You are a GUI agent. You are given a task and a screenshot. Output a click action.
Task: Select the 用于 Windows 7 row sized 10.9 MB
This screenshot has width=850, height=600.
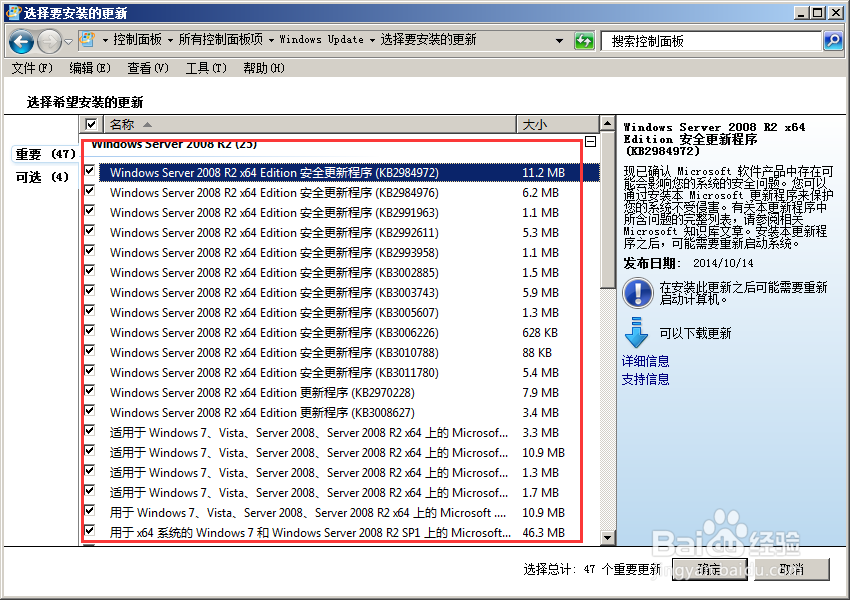pos(349,513)
